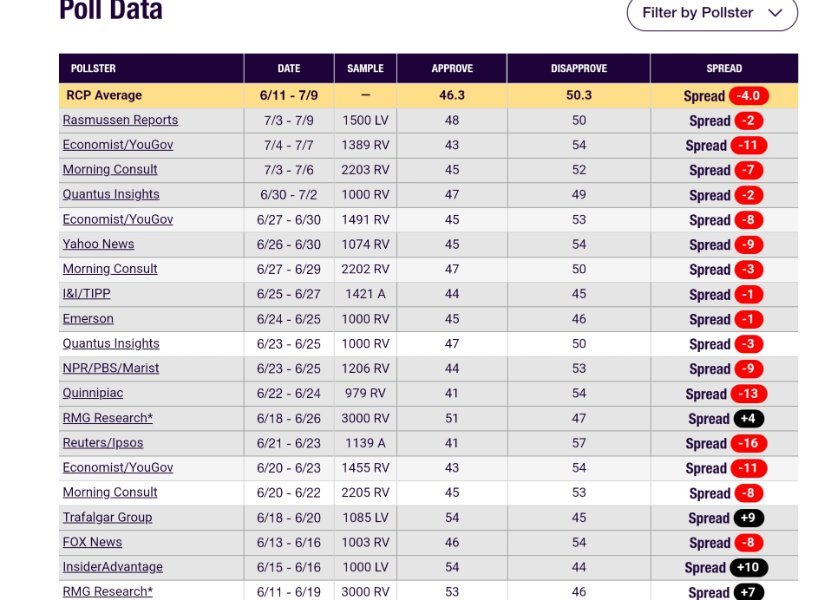Open the NPR/PBS/Marist poll link

click(x=111, y=368)
